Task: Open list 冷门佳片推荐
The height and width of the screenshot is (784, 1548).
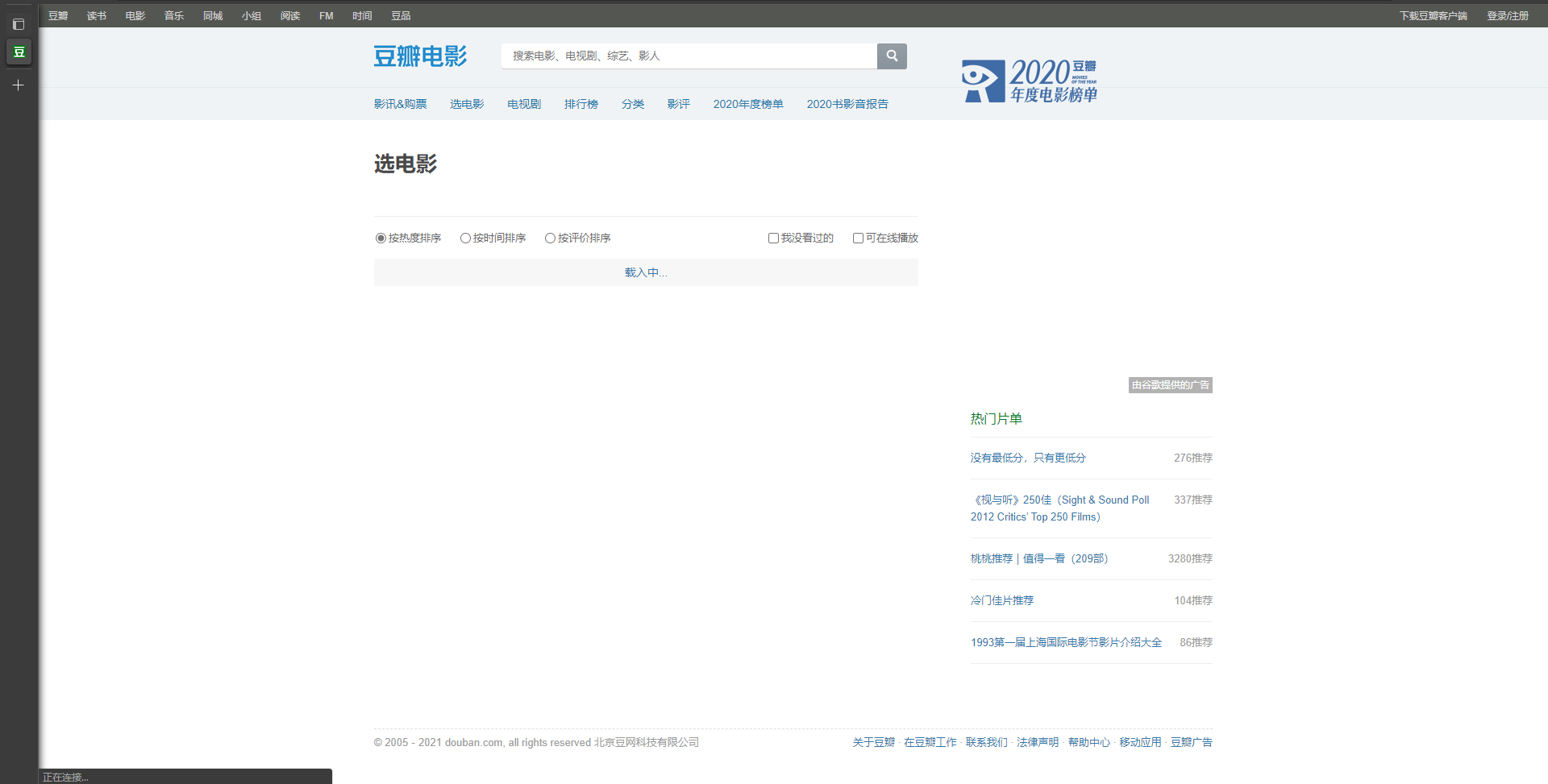Action: tap(1002, 600)
